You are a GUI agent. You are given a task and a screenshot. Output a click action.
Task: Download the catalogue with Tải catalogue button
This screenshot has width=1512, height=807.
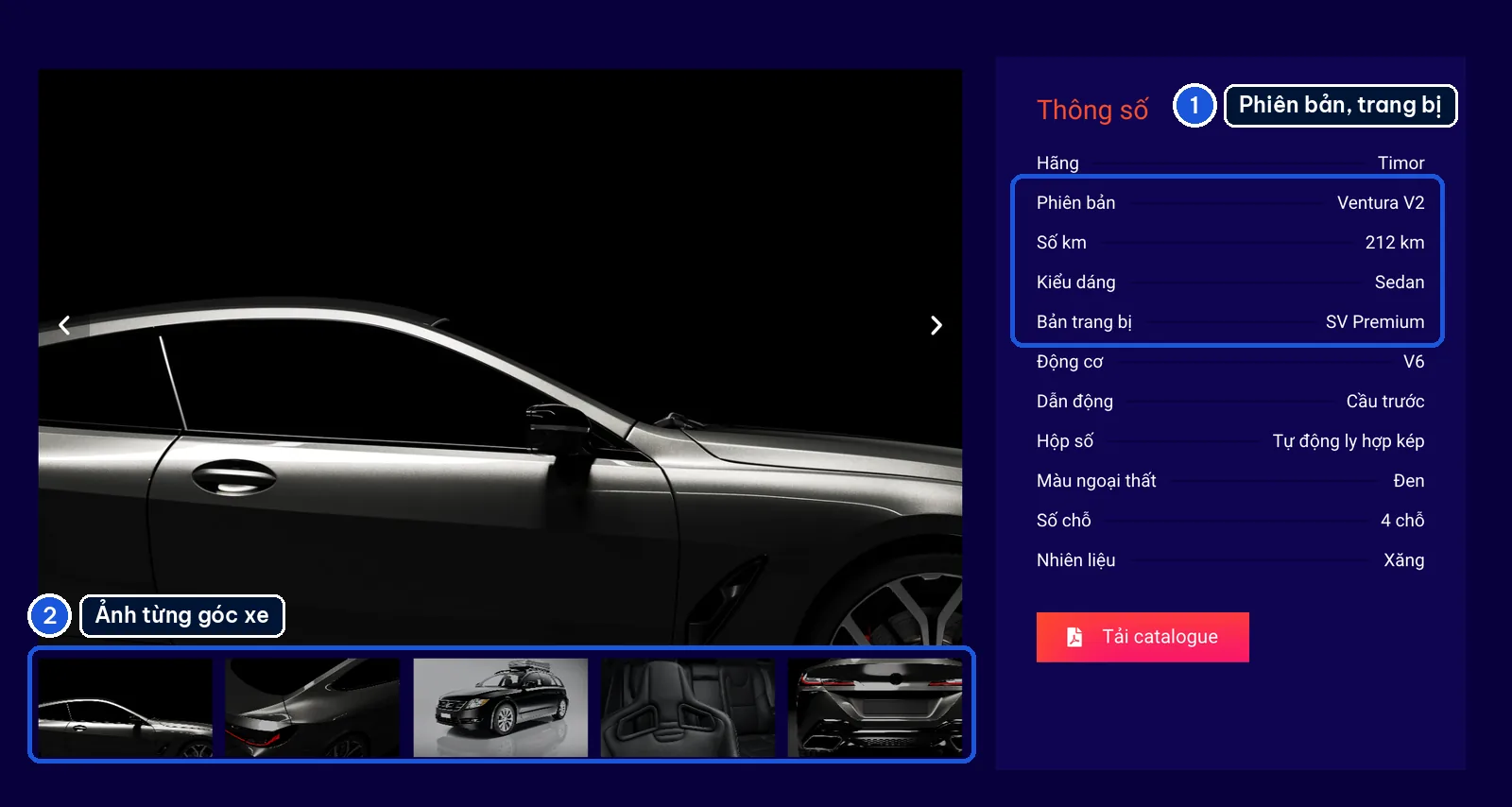(x=1143, y=637)
